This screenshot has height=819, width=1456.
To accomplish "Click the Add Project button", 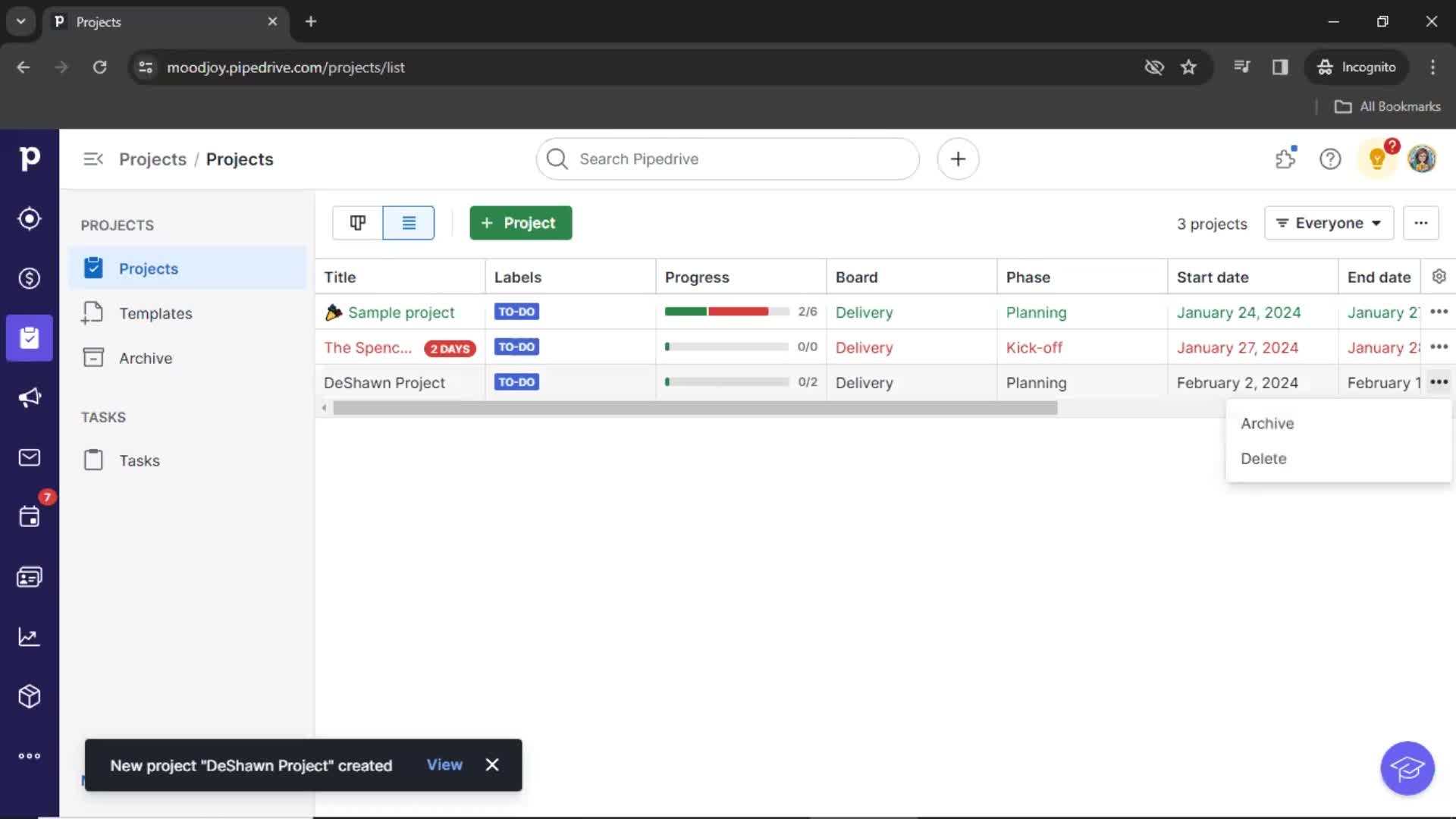I will [520, 222].
